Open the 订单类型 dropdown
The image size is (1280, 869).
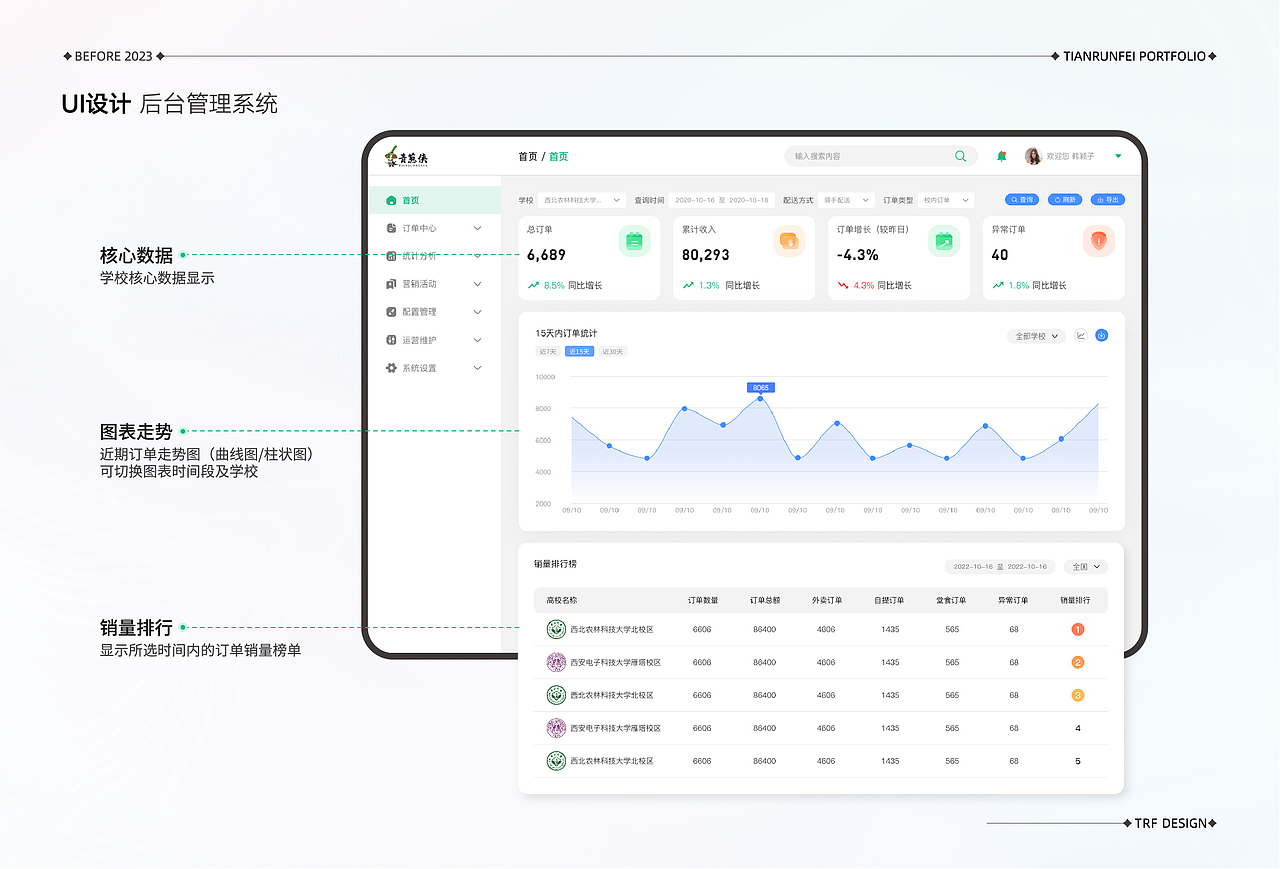click(946, 200)
